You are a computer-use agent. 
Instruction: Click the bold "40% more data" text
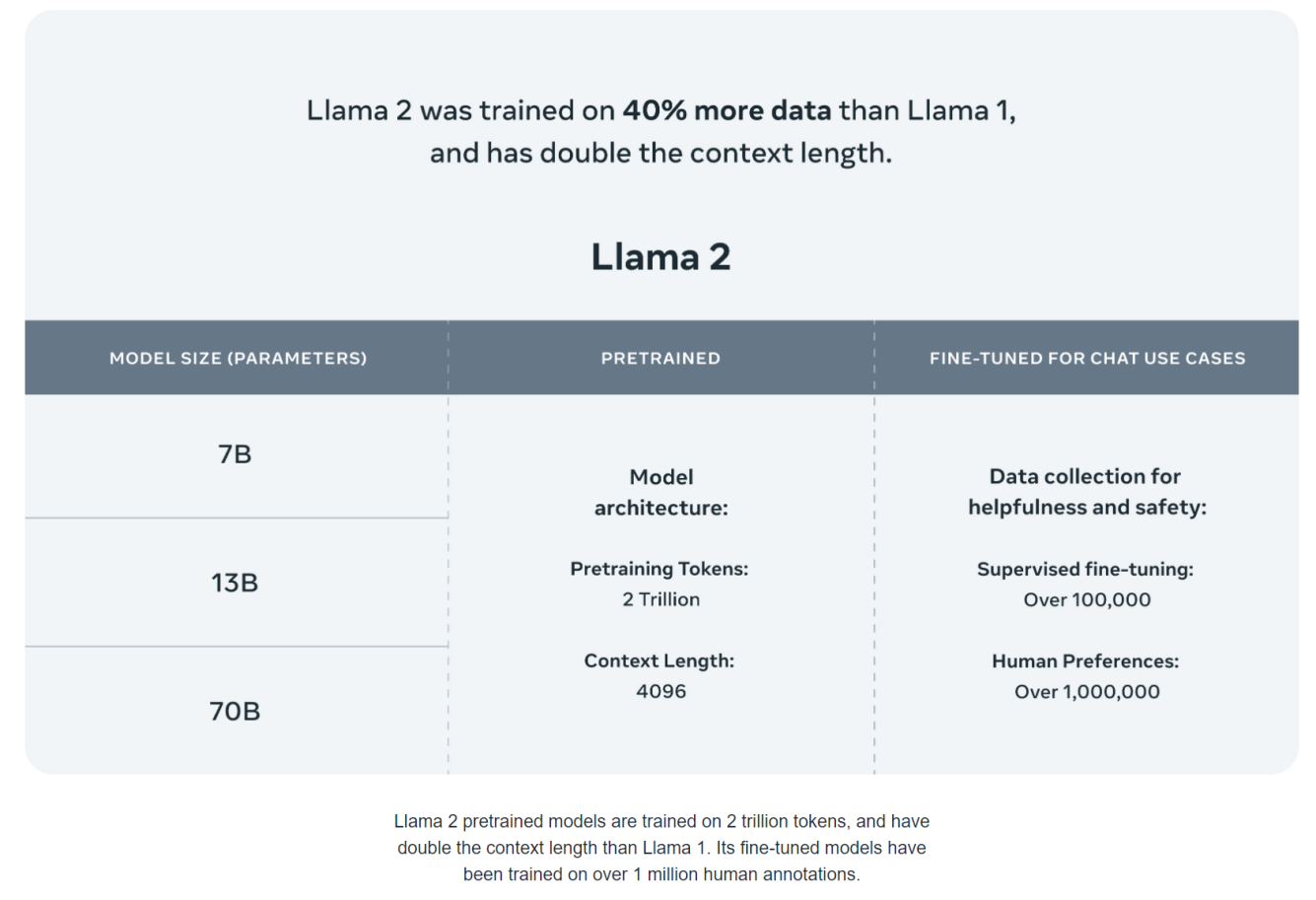coord(727,110)
